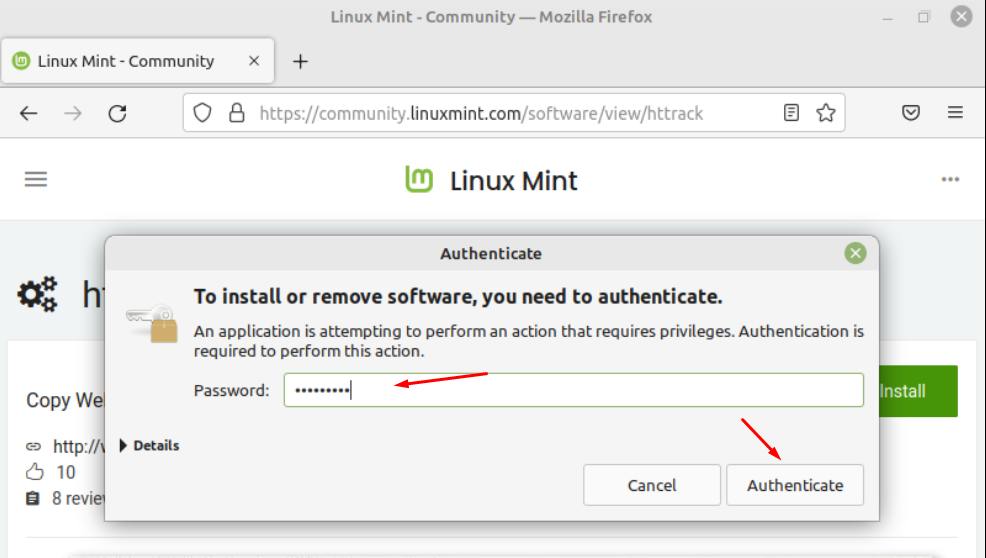Open the three-dots options on the page
This screenshot has height=558, width=986.
pyautogui.click(x=950, y=179)
